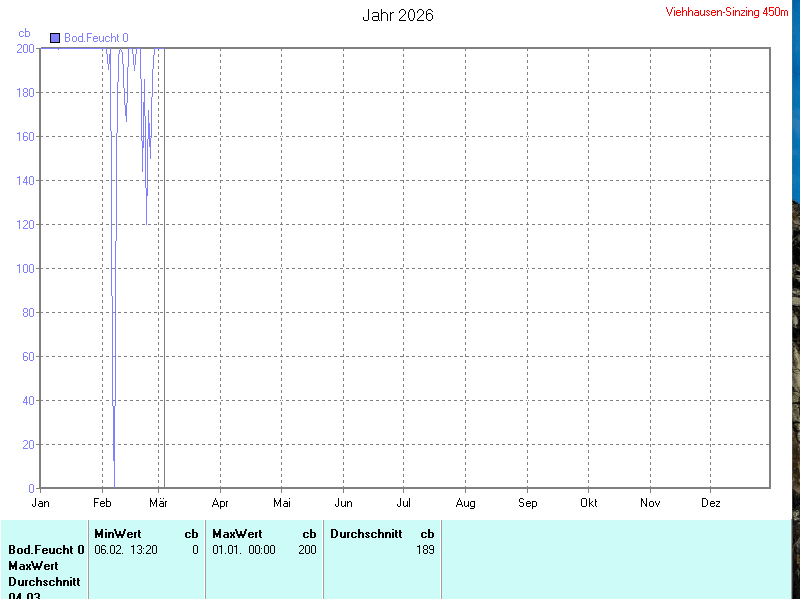This screenshot has width=800, height=599.
Task: Pick the Jul month axis label
Action: (x=404, y=503)
